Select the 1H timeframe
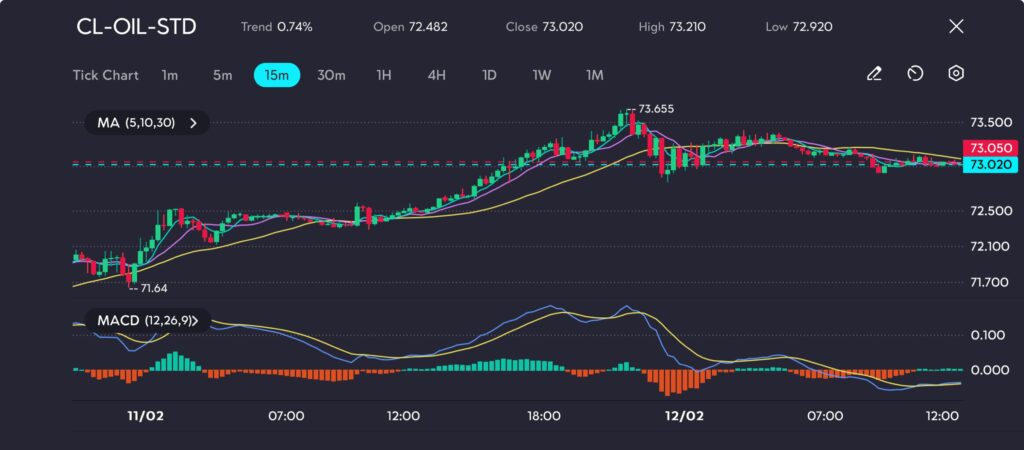Viewport: 1024px width, 450px height. click(x=384, y=75)
